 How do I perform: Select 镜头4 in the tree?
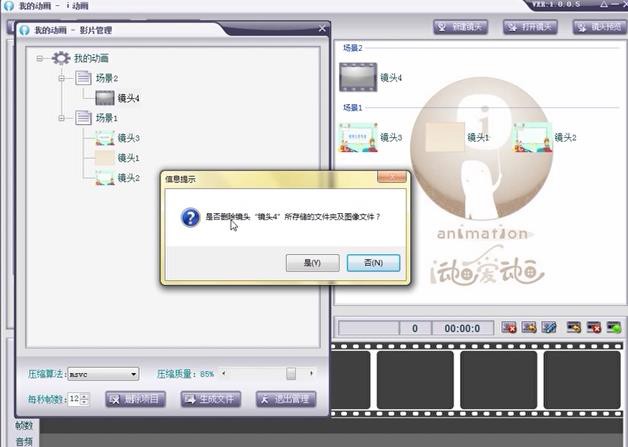(x=129, y=98)
